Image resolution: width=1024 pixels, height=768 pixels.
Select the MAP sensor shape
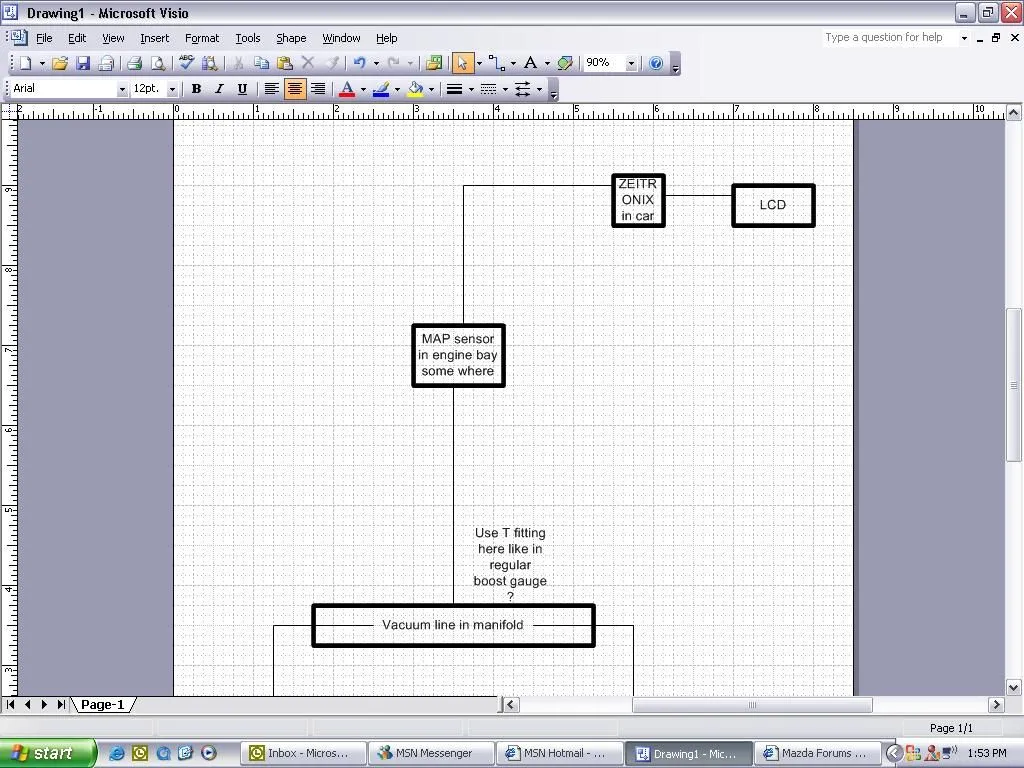[458, 355]
